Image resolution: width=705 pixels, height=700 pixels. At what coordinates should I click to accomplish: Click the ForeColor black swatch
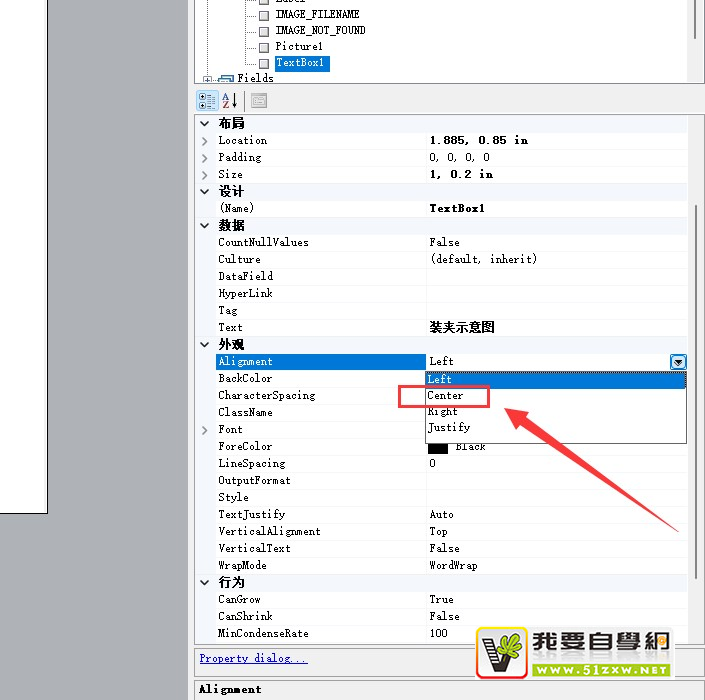(438, 447)
